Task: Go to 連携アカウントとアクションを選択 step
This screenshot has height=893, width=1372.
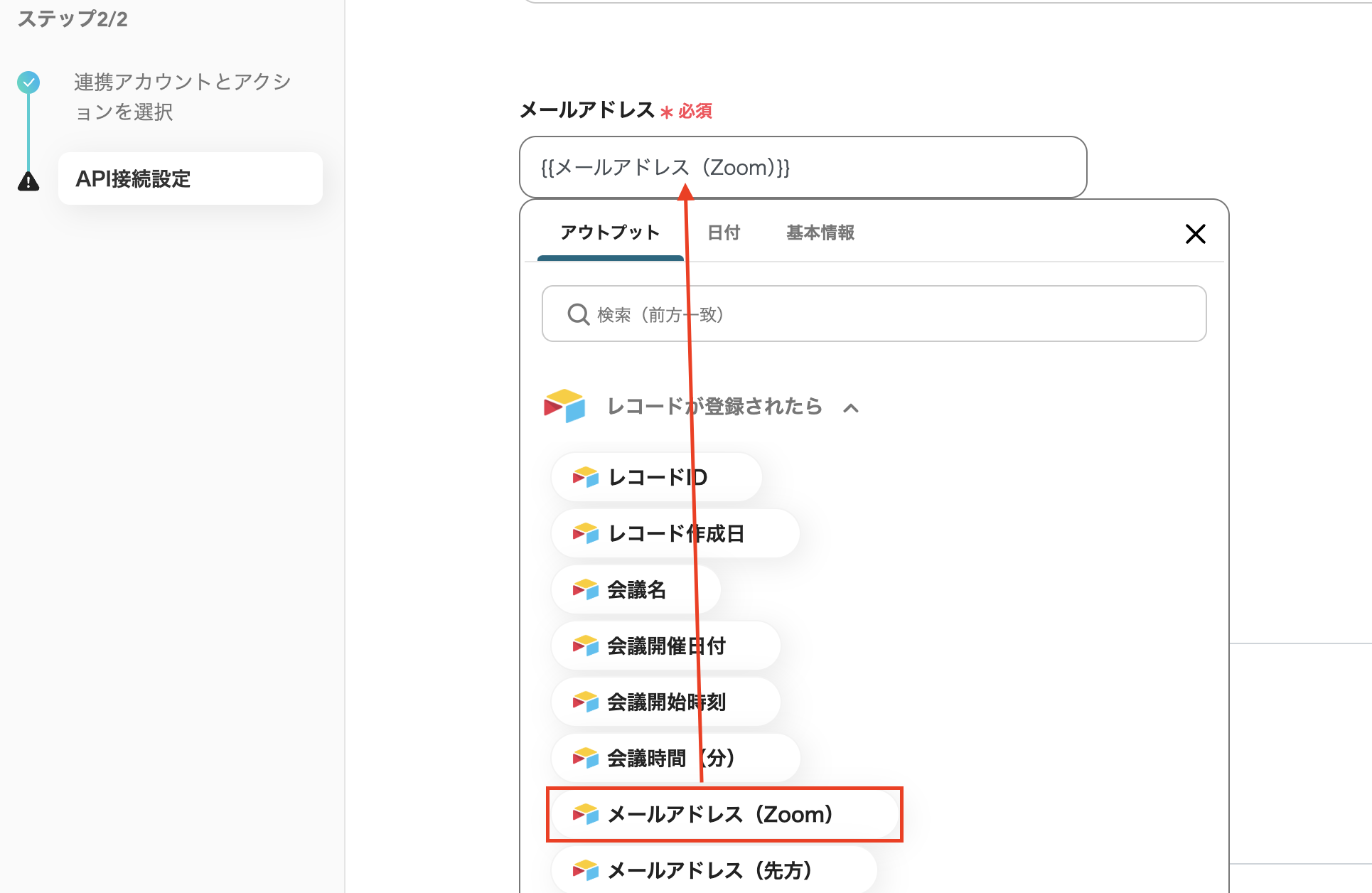Action: pyautogui.click(x=182, y=97)
